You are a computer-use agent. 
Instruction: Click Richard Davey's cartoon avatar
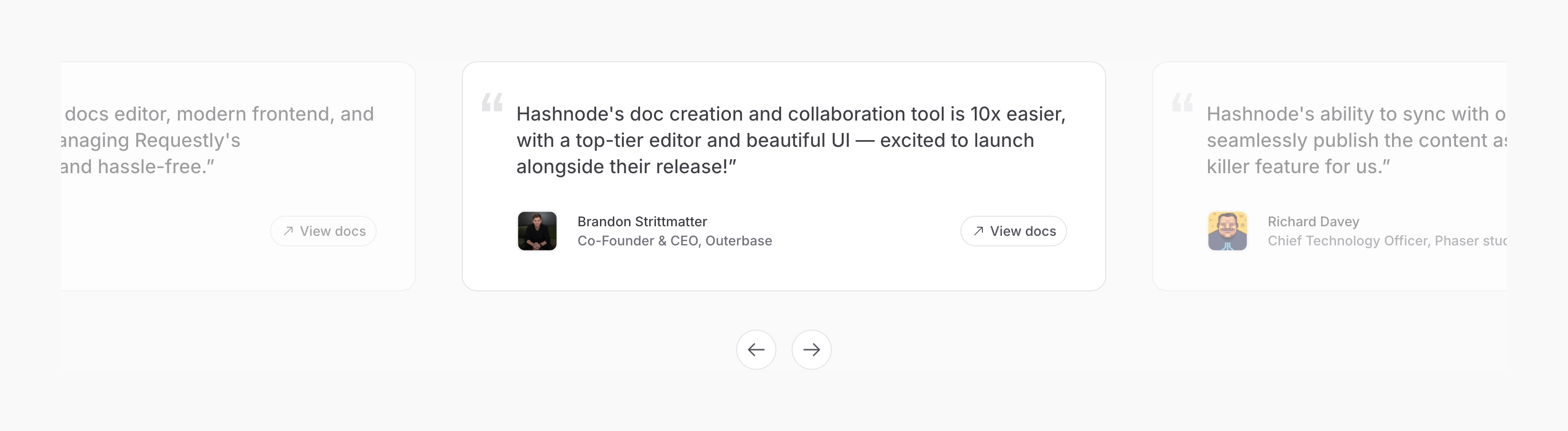1227,231
